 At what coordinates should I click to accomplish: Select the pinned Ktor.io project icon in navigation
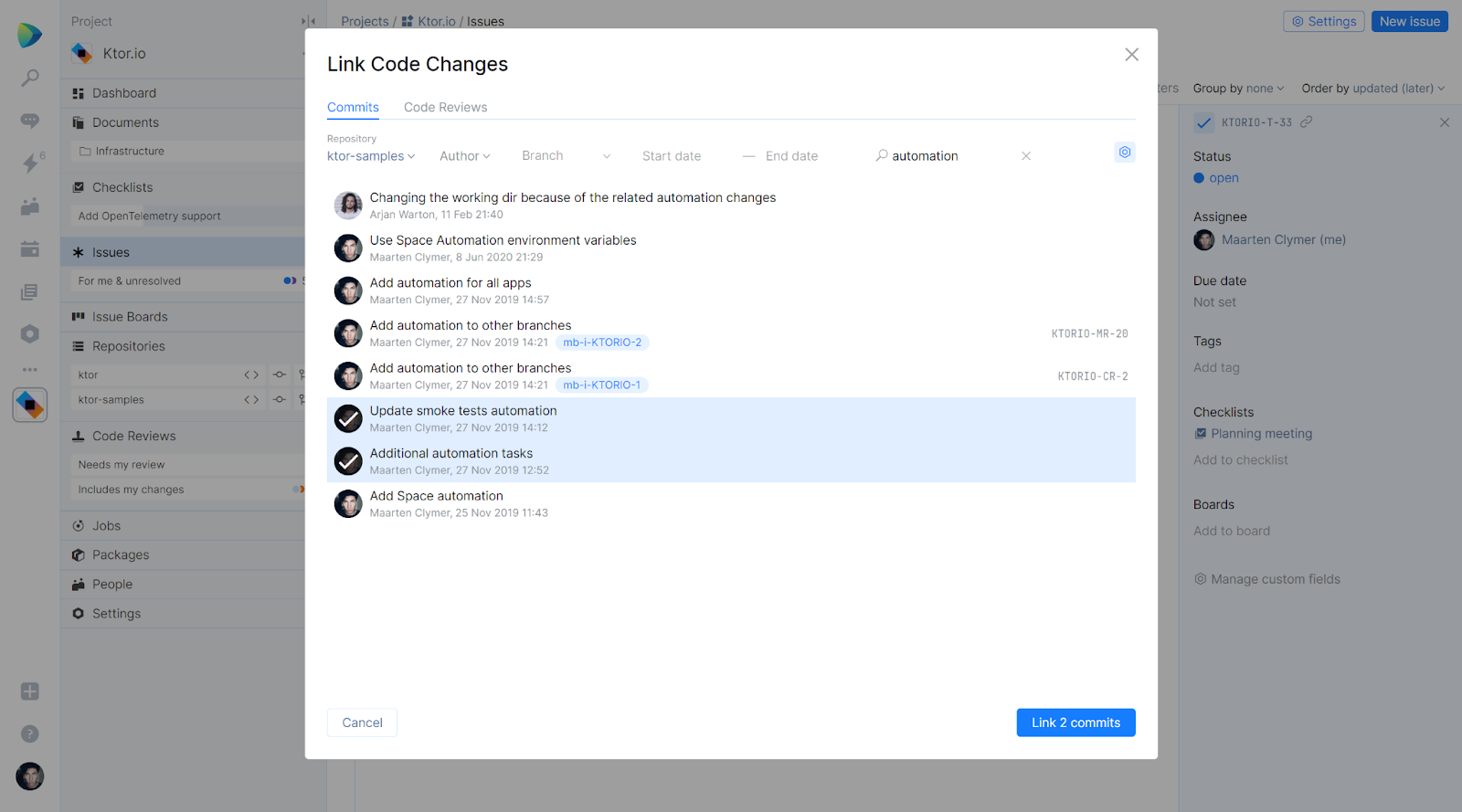[x=30, y=405]
